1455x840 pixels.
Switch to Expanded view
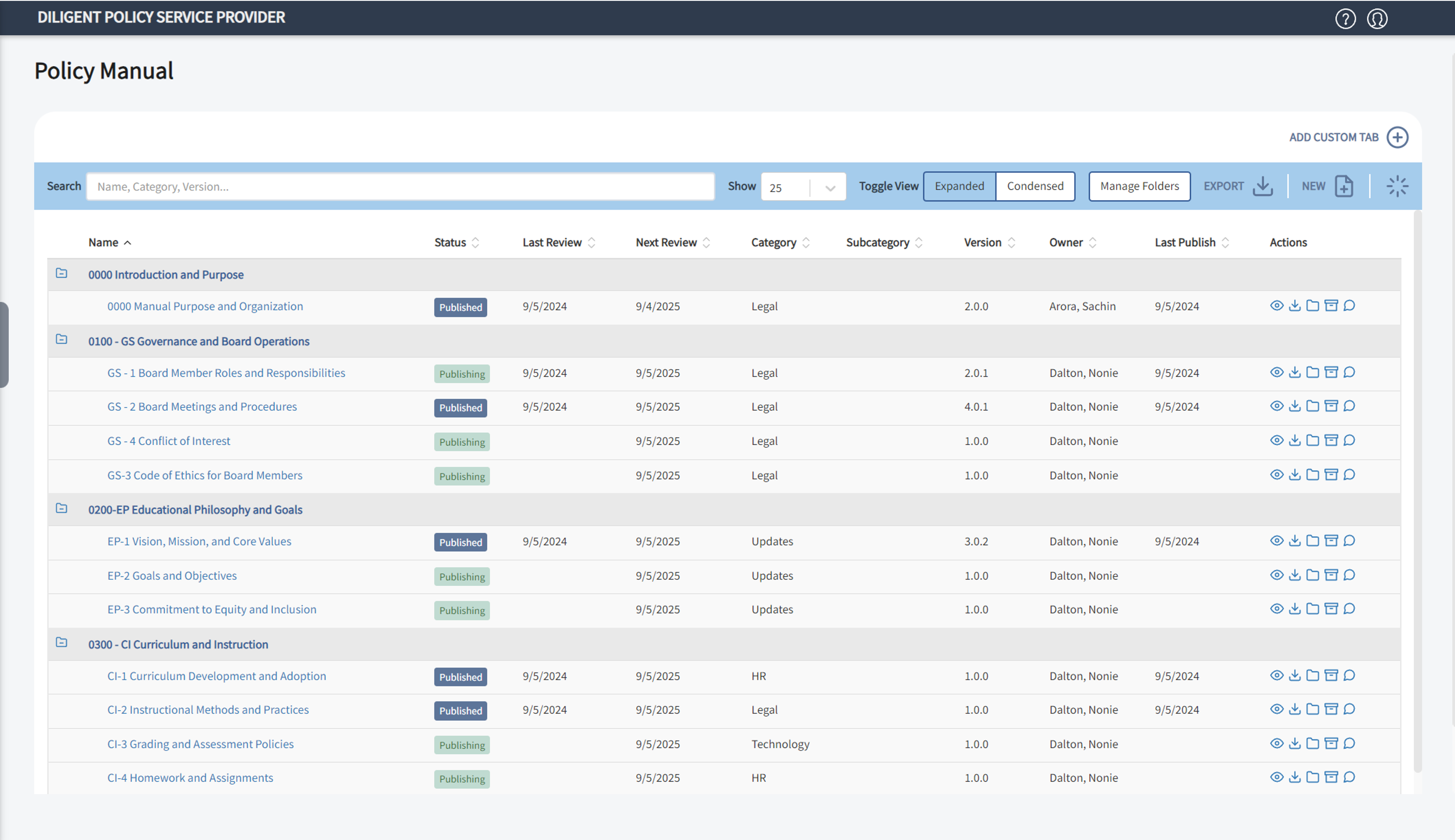959,186
